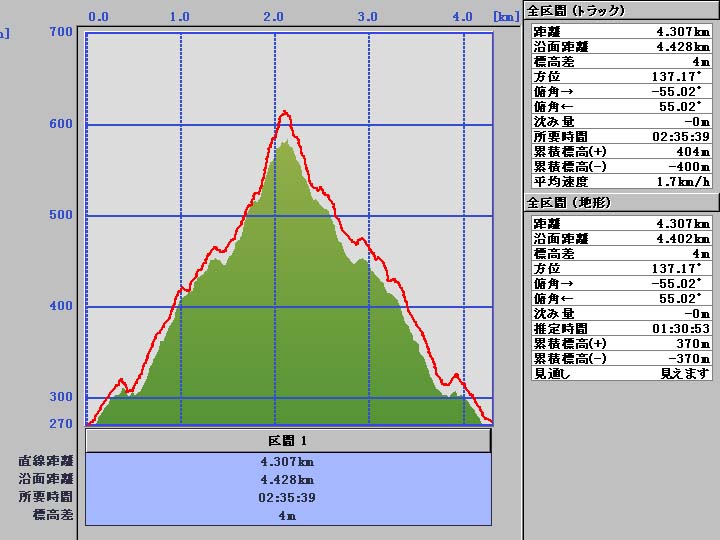Image resolution: width=720 pixels, height=540 pixels.
Task: Select the 推定時間 01:30:53 row
Action: [x=621, y=328]
